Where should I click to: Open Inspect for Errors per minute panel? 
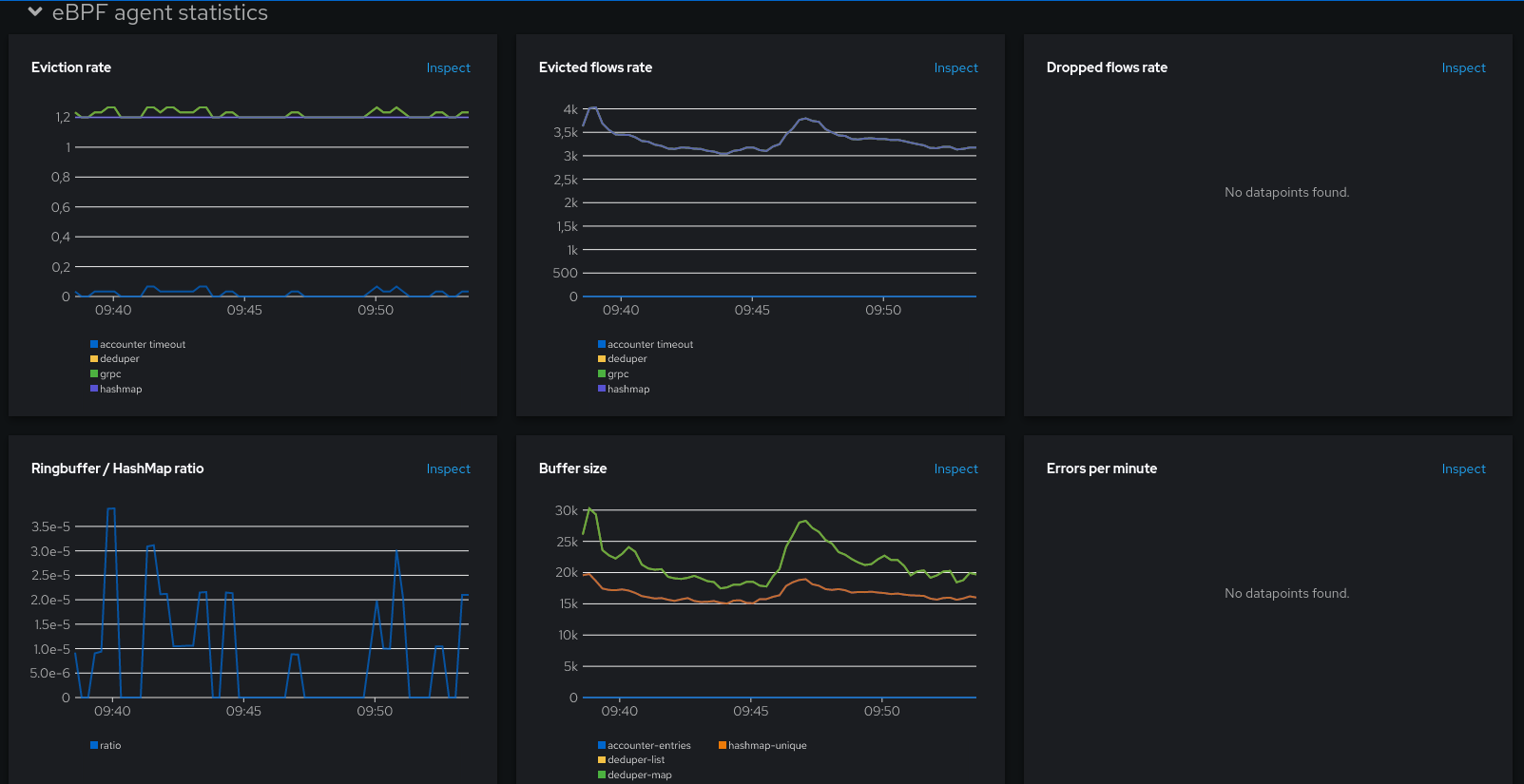point(1463,469)
